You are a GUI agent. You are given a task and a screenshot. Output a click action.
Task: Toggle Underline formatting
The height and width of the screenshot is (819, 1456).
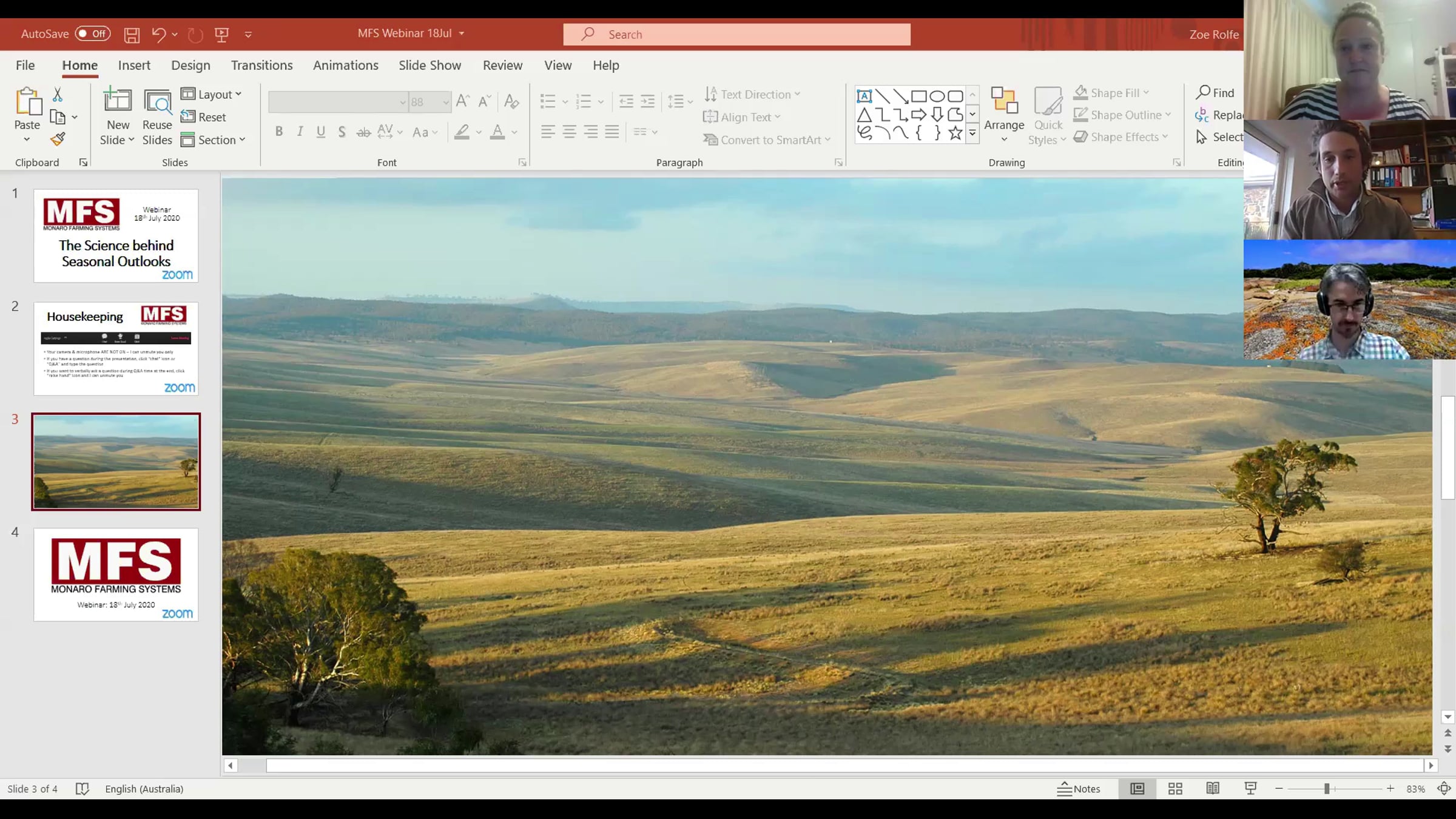321,132
